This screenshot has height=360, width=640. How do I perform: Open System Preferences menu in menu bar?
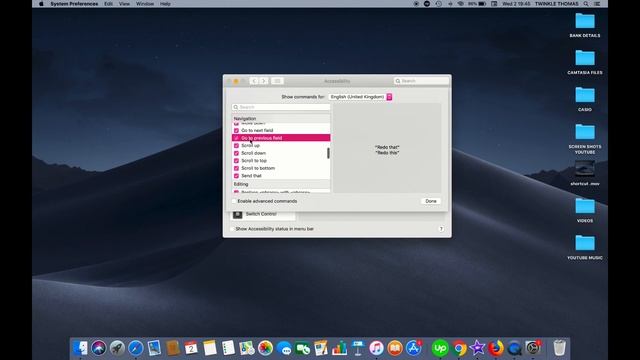[74, 4]
